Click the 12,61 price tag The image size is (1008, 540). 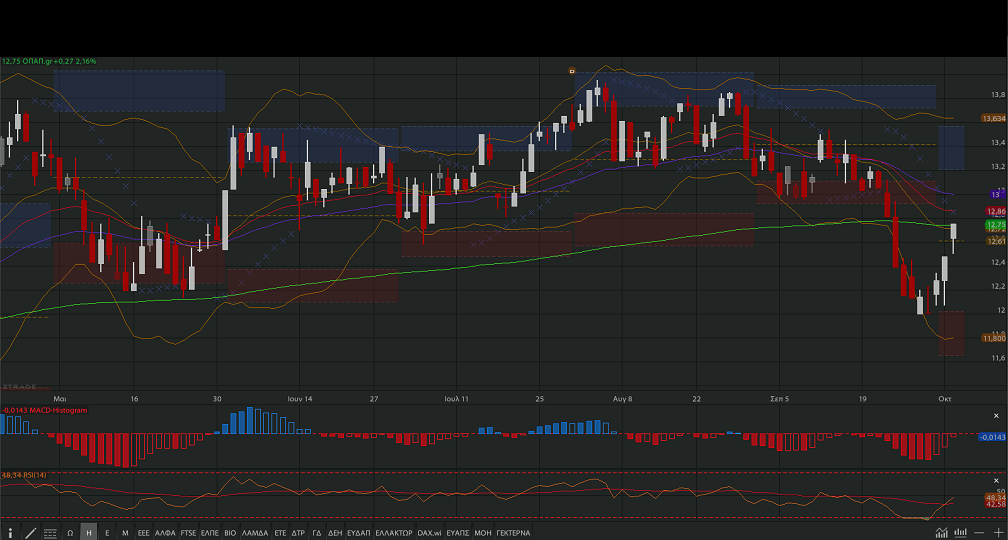click(996, 241)
